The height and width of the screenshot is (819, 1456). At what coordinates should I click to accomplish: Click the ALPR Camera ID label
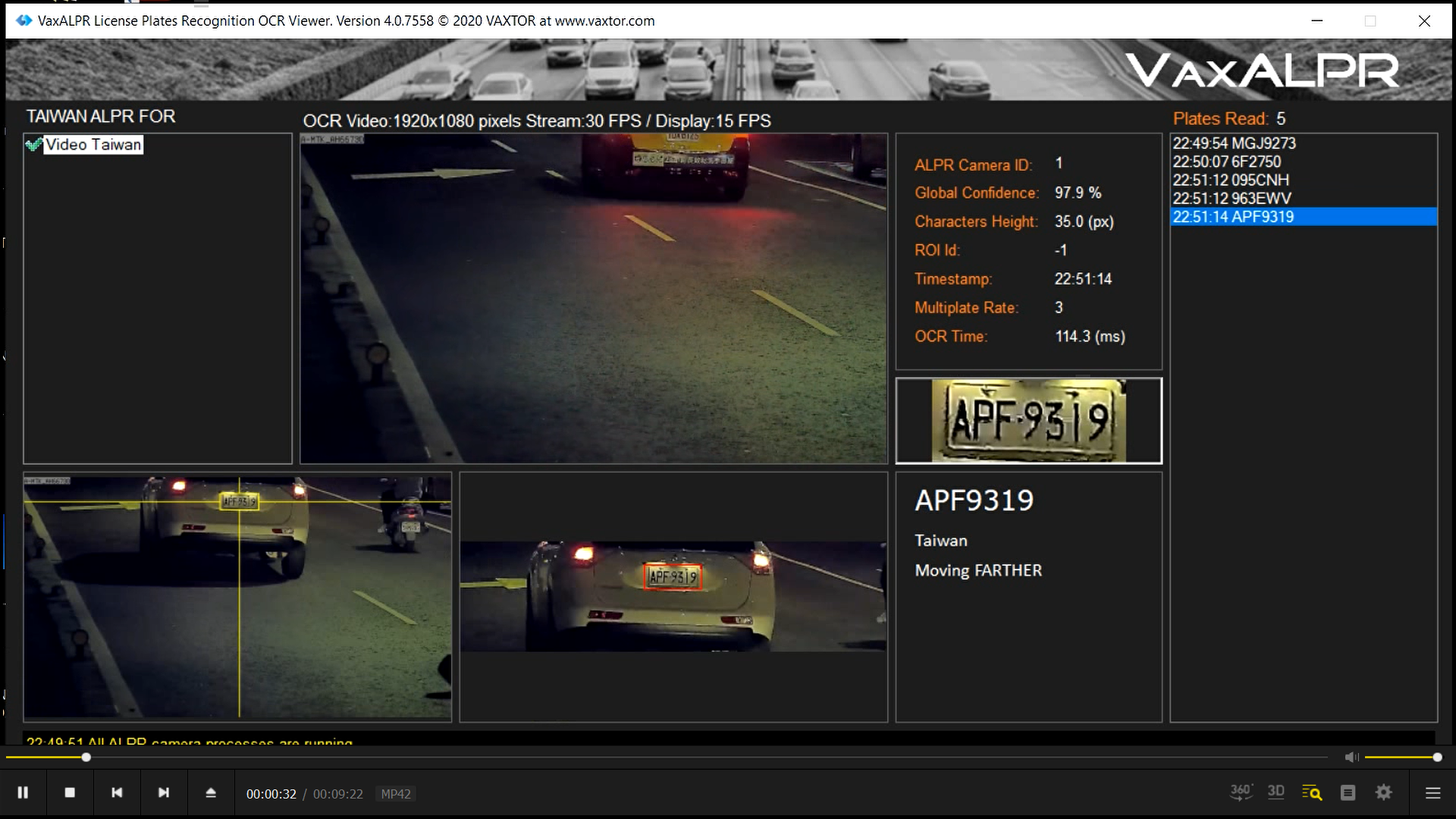point(974,165)
